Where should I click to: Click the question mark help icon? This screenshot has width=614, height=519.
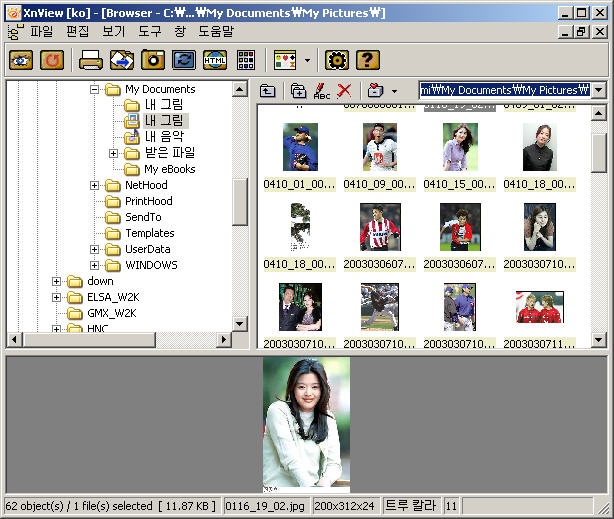click(x=368, y=60)
